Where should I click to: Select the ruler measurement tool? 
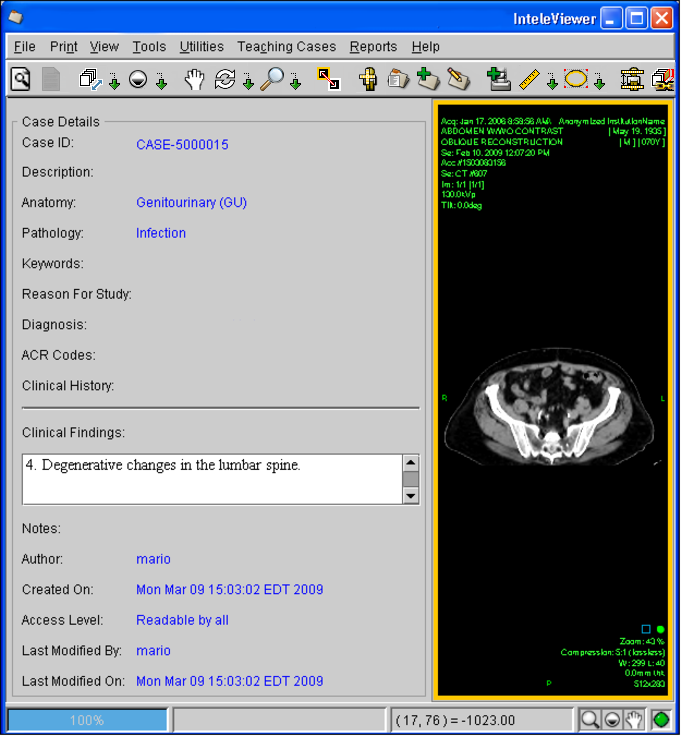[530, 79]
